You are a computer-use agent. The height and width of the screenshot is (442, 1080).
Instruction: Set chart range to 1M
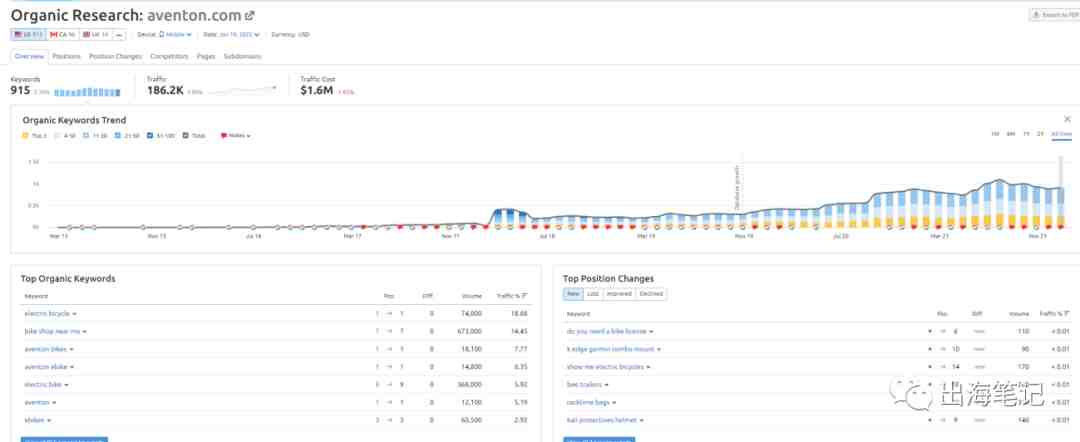tap(995, 134)
